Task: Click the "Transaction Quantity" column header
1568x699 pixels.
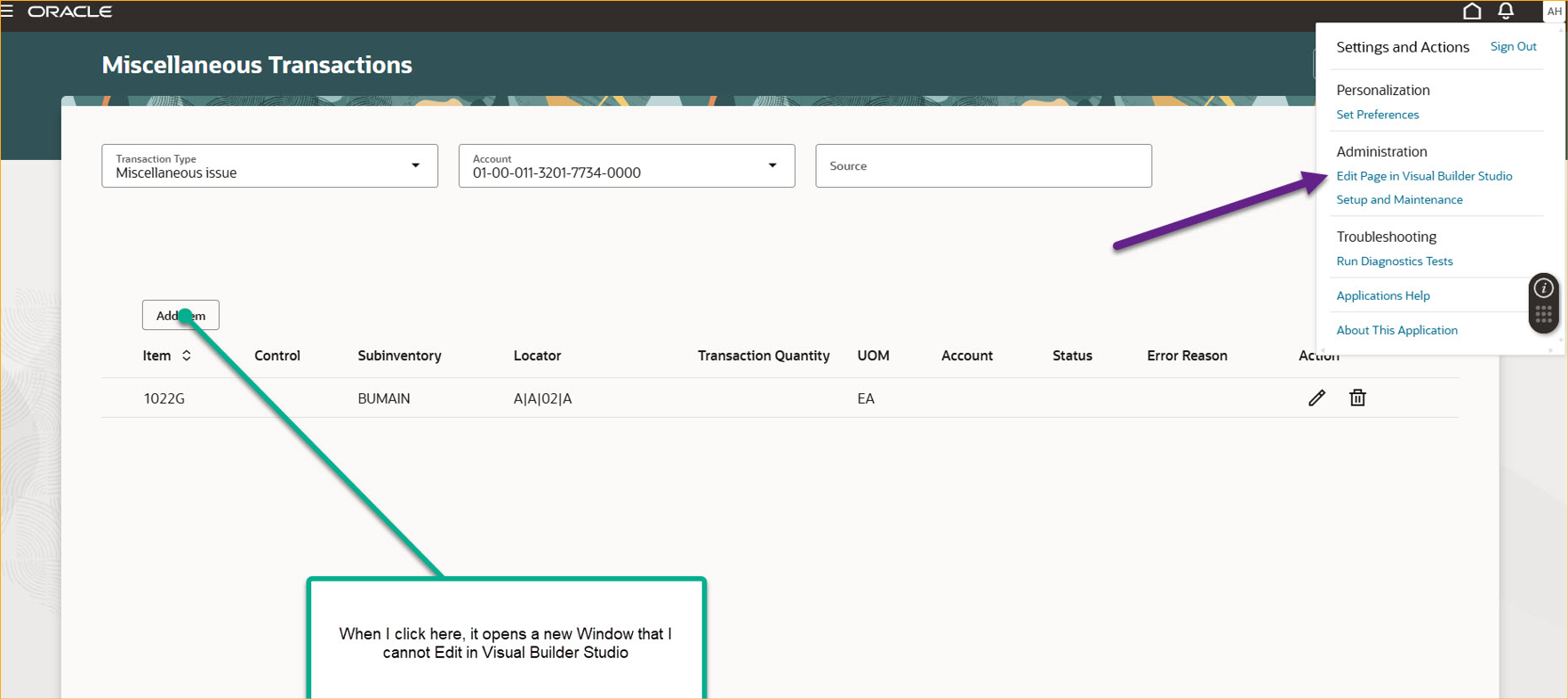Action: click(x=764, y=356)
